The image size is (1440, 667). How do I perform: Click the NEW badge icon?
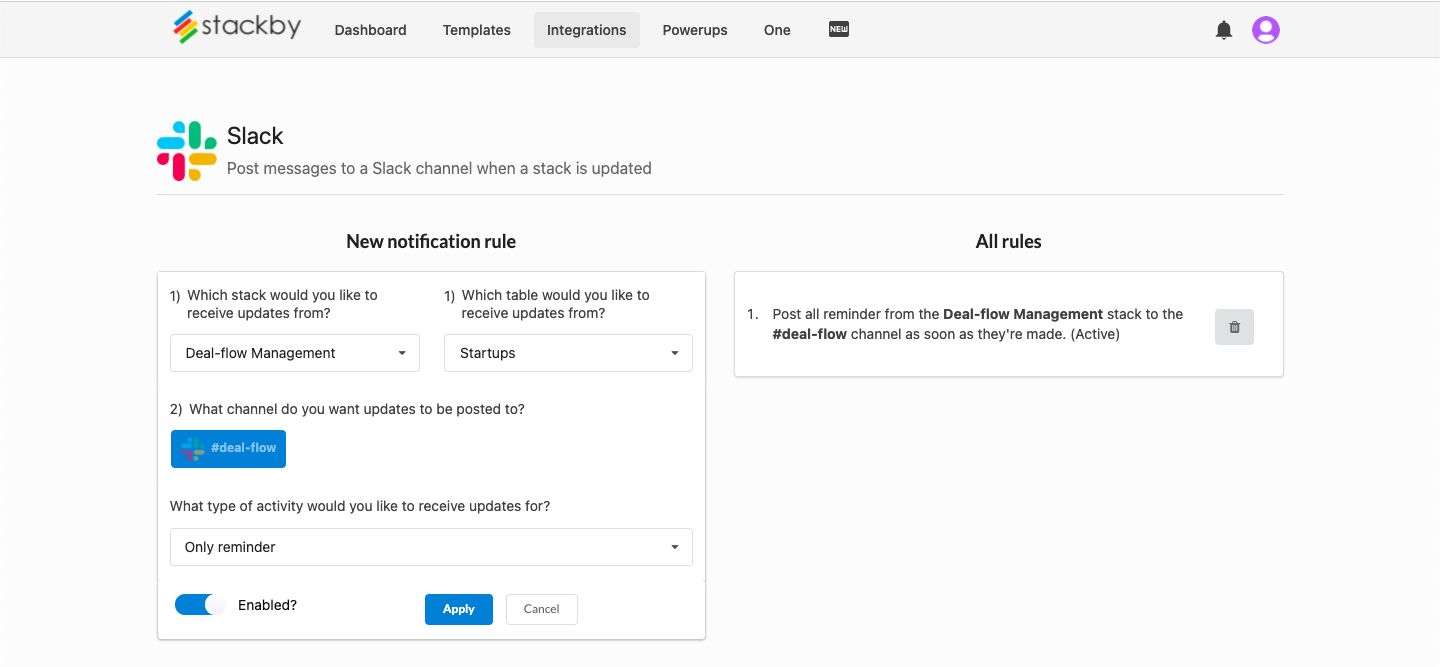point(839,29)
